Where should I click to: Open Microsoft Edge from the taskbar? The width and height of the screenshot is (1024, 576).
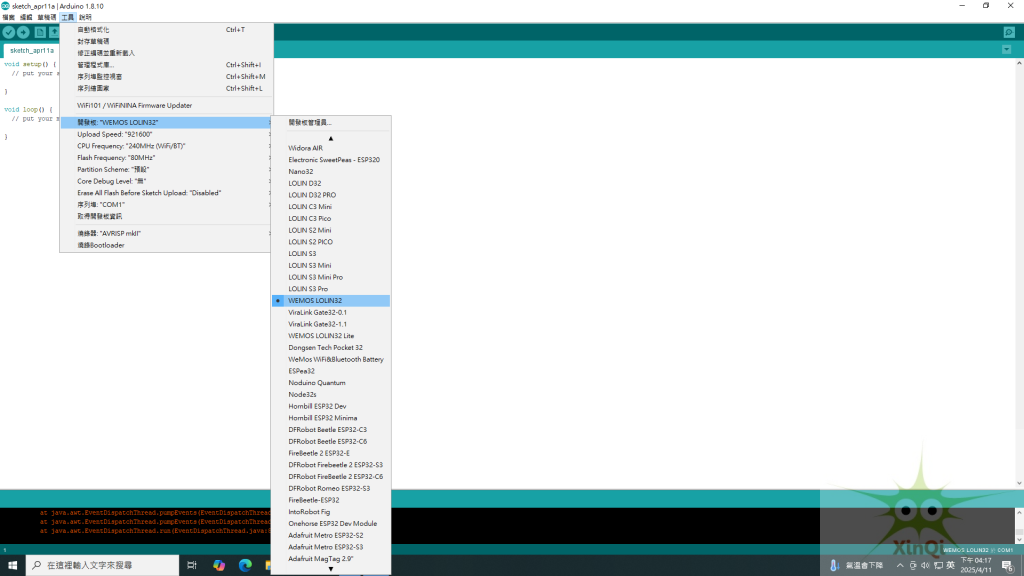click(245, 565)
